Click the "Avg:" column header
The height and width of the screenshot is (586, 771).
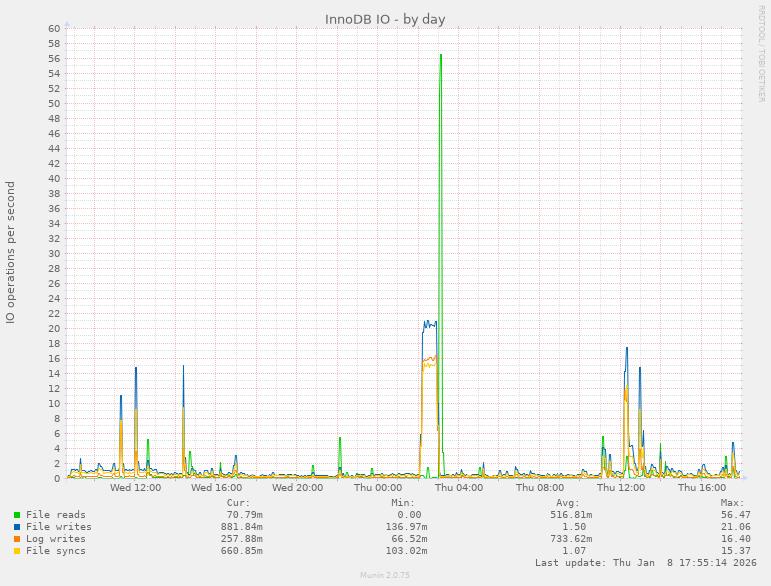pos(568,503)
